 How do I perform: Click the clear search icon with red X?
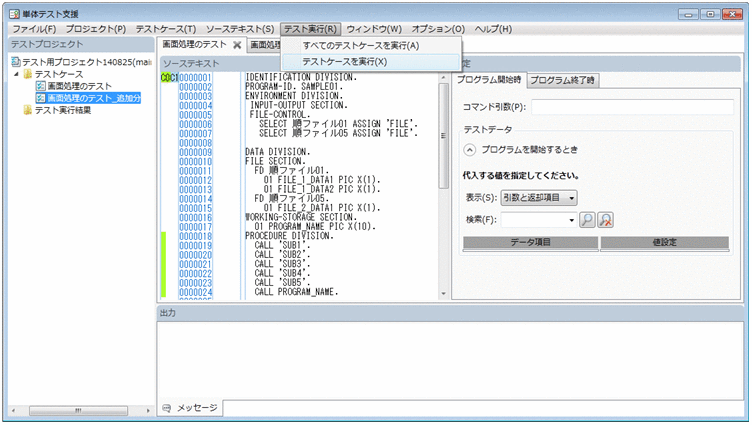pyautogui.click(x=606, y=220)
